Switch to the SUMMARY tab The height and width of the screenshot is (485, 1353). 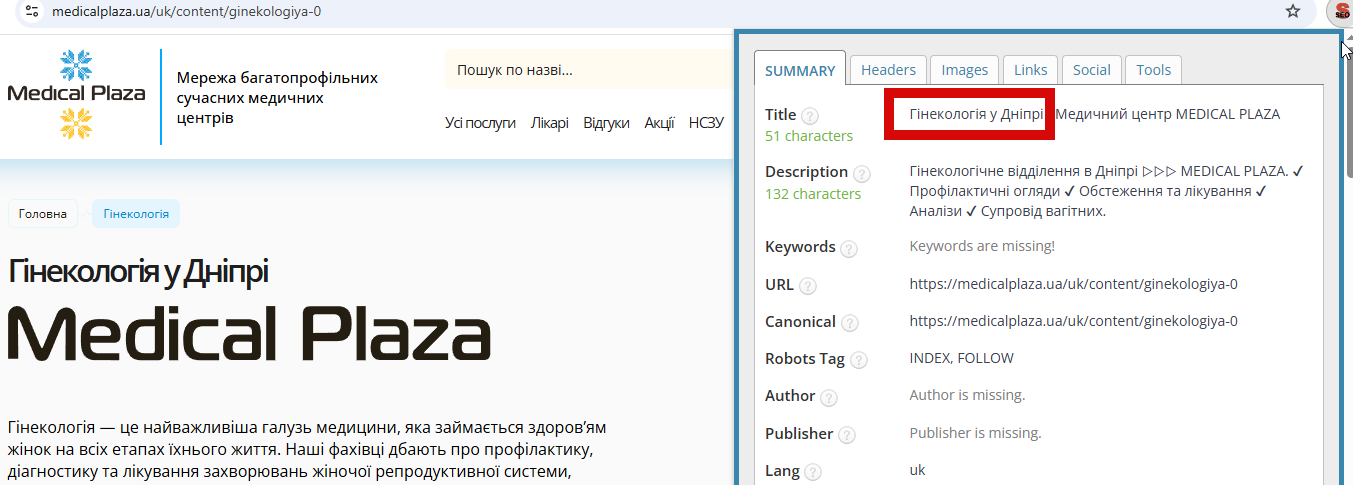pyautogui.click(x=800, y=70)
